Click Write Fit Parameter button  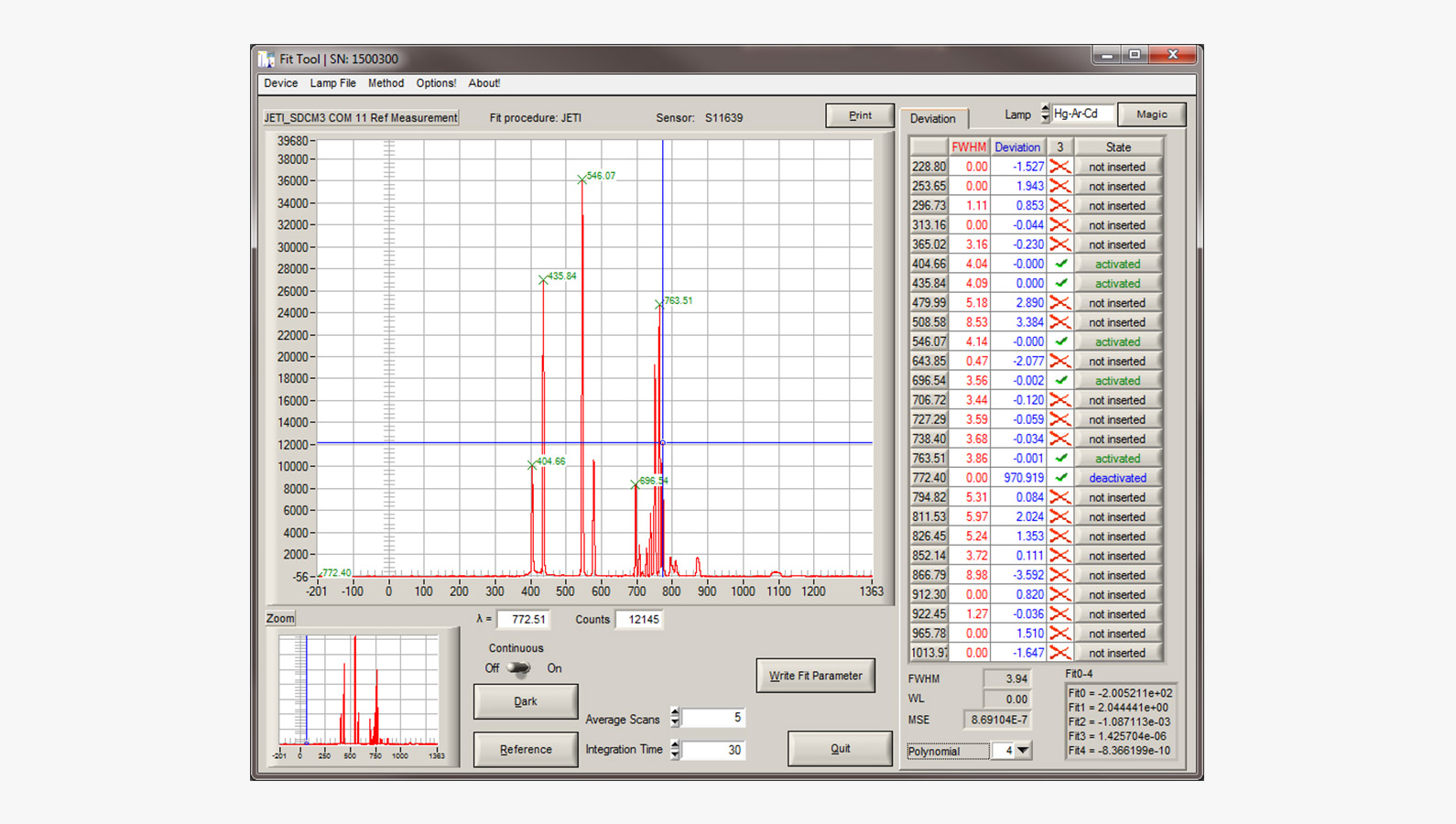(x=815, y=676)
